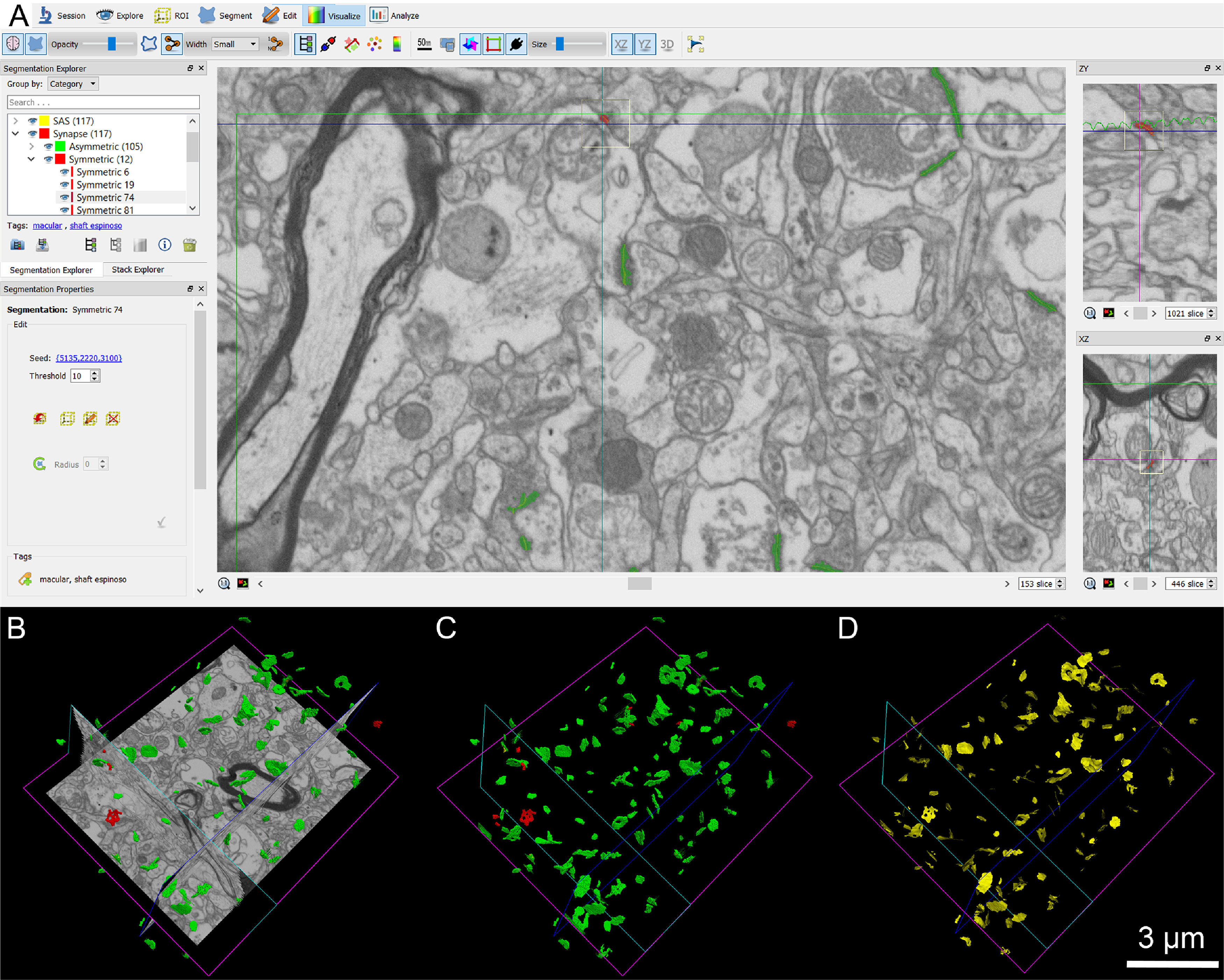Image resolution: width=1224 pixels, height=980 pixels.
Task: Click the overlapping windows thumbnail icon
Action: pos(447,44)
